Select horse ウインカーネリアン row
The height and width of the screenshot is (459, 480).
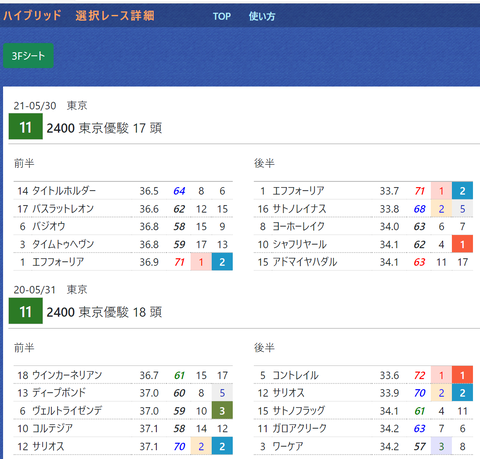click(123, 375)
